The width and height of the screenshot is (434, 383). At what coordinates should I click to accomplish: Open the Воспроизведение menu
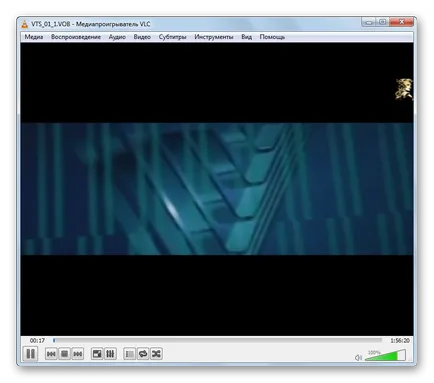pos(76,37)
